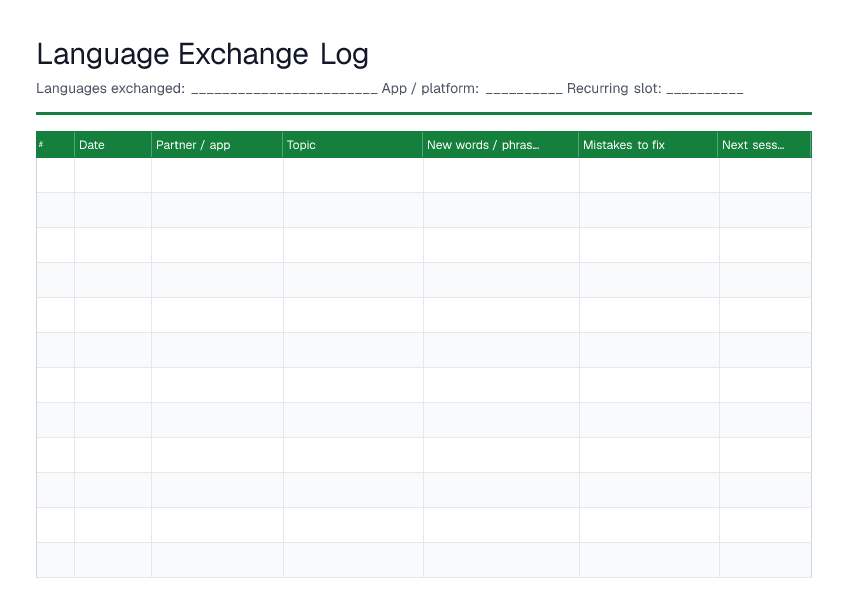Click the 'Recurring slot:' label
This screenshot has height=600, width=848.
tap(614, 88)
